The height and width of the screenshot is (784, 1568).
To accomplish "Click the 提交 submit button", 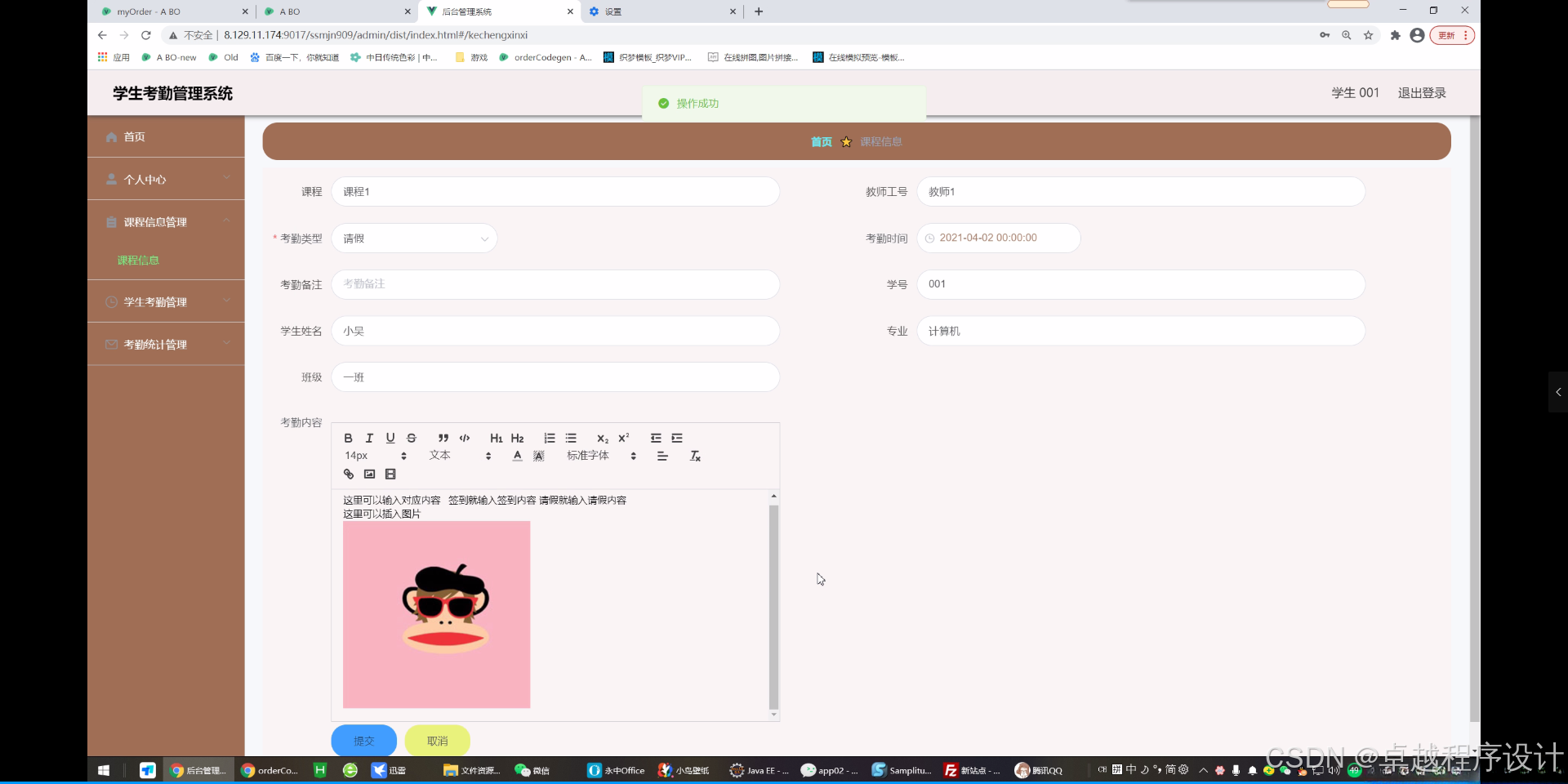I will pos(363,741).
